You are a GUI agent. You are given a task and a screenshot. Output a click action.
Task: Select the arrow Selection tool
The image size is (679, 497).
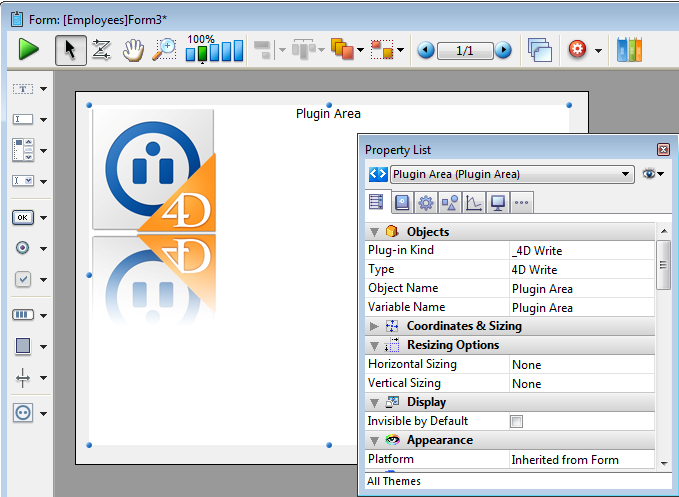[x=69, y=49]
